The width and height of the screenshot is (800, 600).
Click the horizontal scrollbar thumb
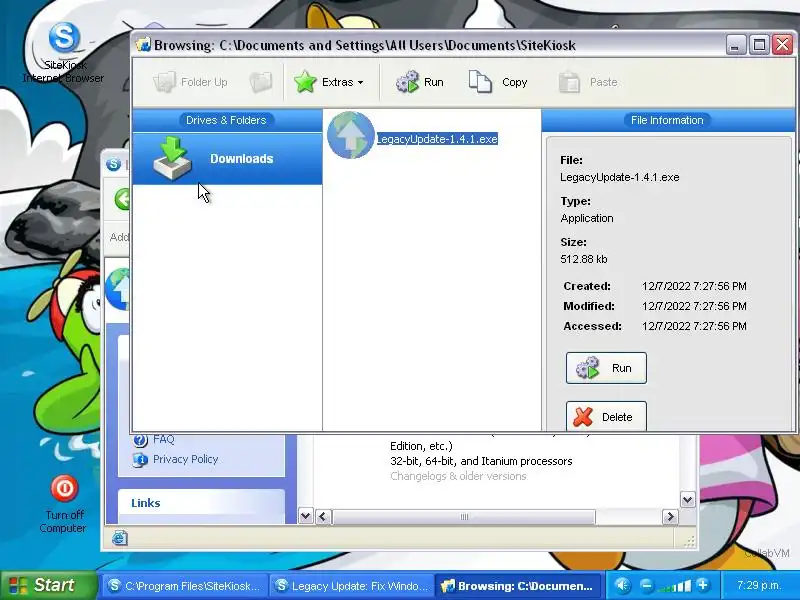464,517
